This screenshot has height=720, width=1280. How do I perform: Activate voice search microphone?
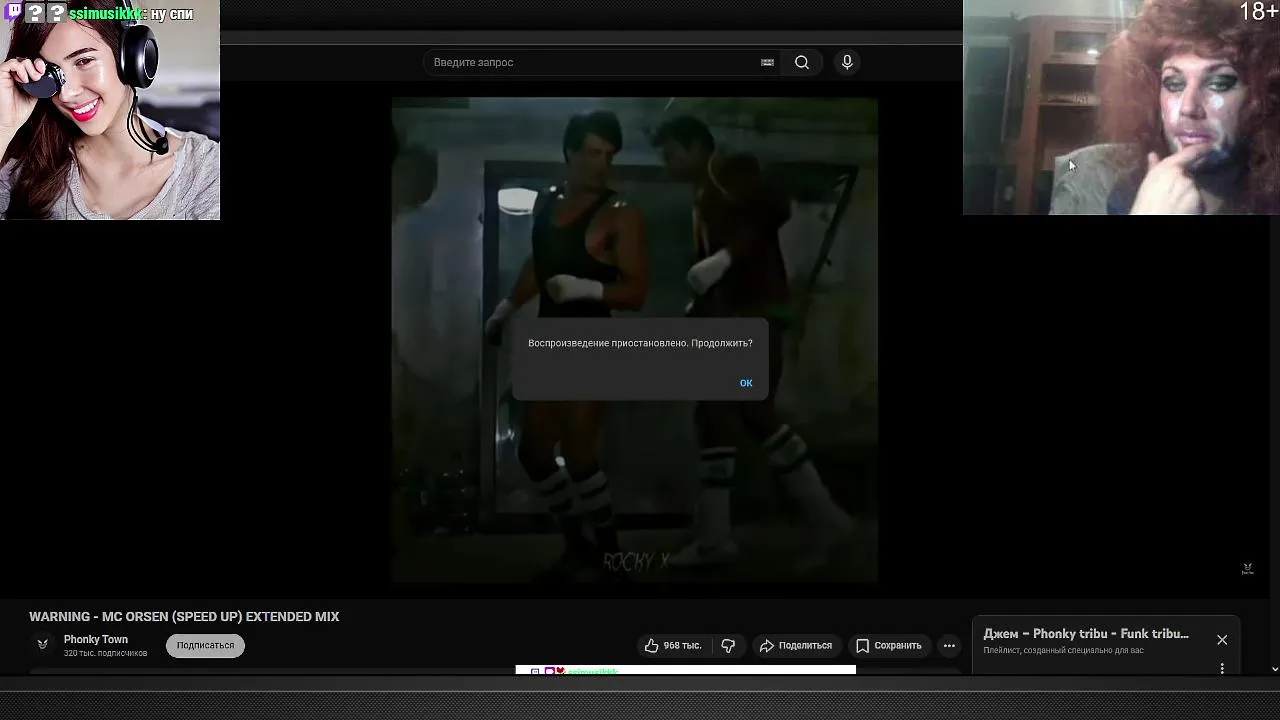click(847, 62)
